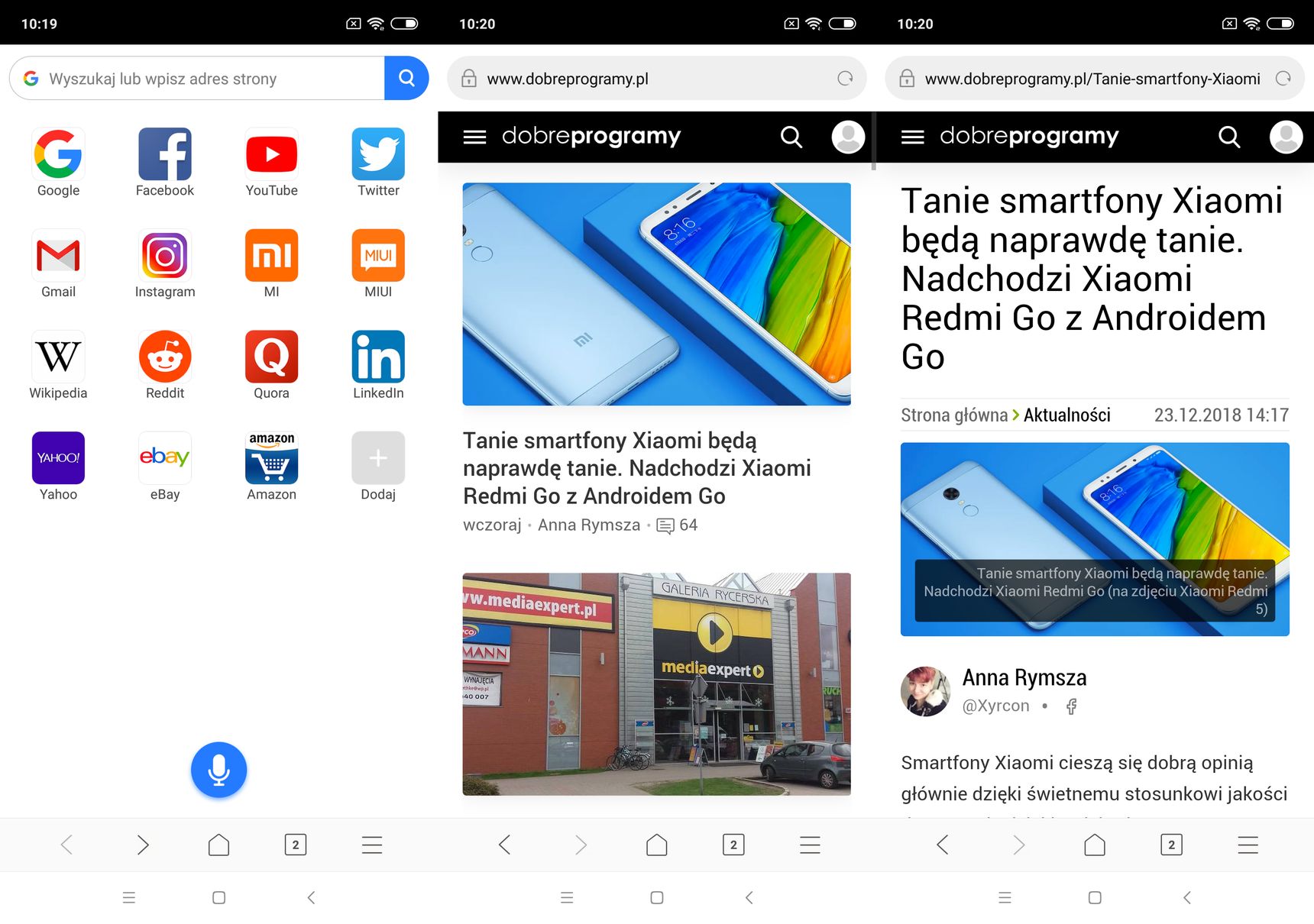Open site search in middle screen header
Screen dimensions: 1314x924
791,137
